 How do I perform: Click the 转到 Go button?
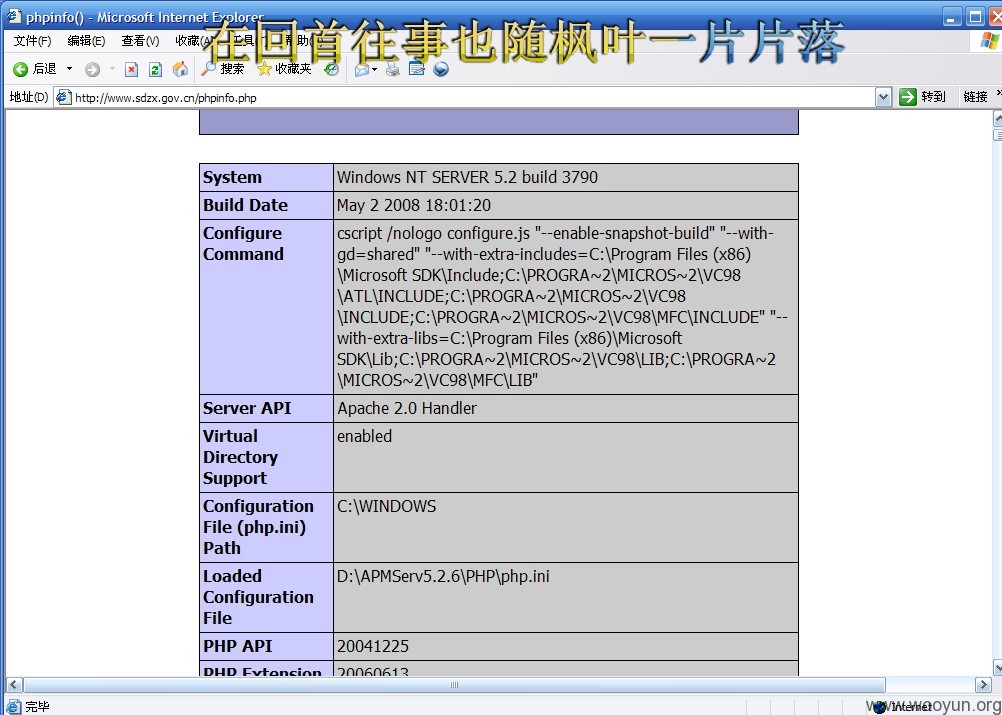pyautogui.click(x=922, y=97)
